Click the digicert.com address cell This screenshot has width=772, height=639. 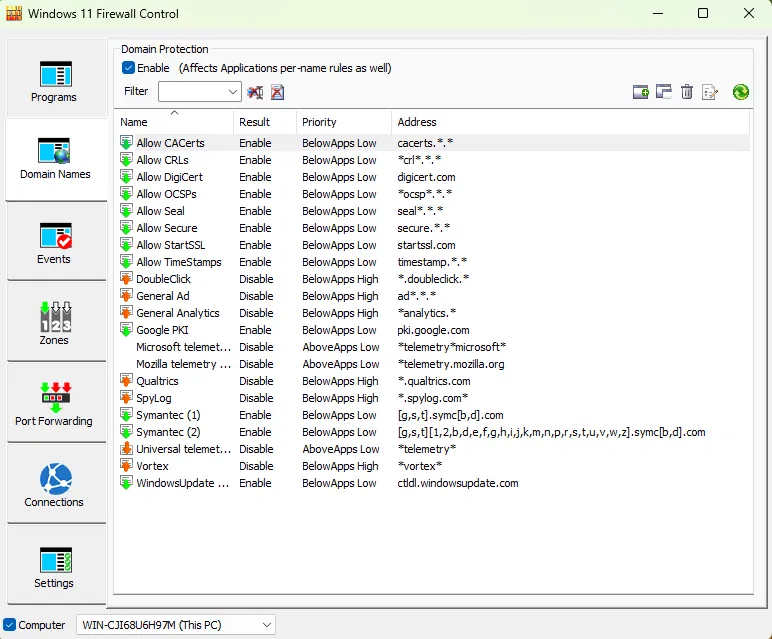pos(426,177)
